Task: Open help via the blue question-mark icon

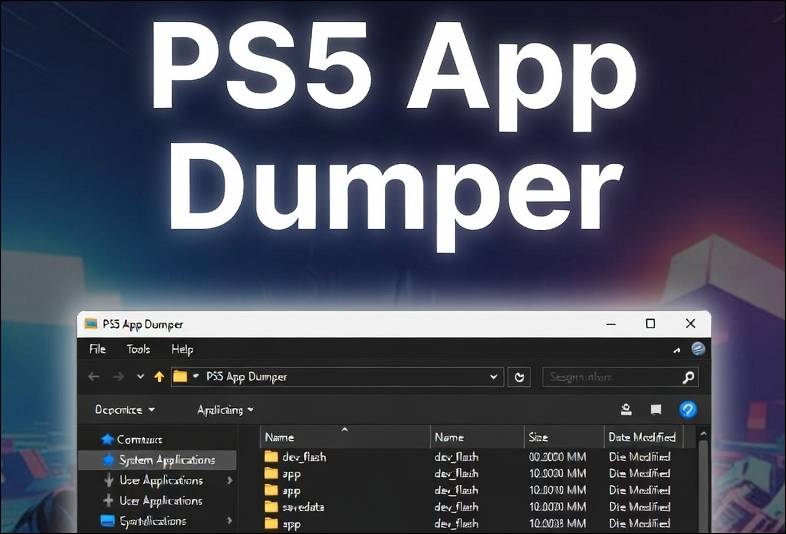Action: point(688,409)
